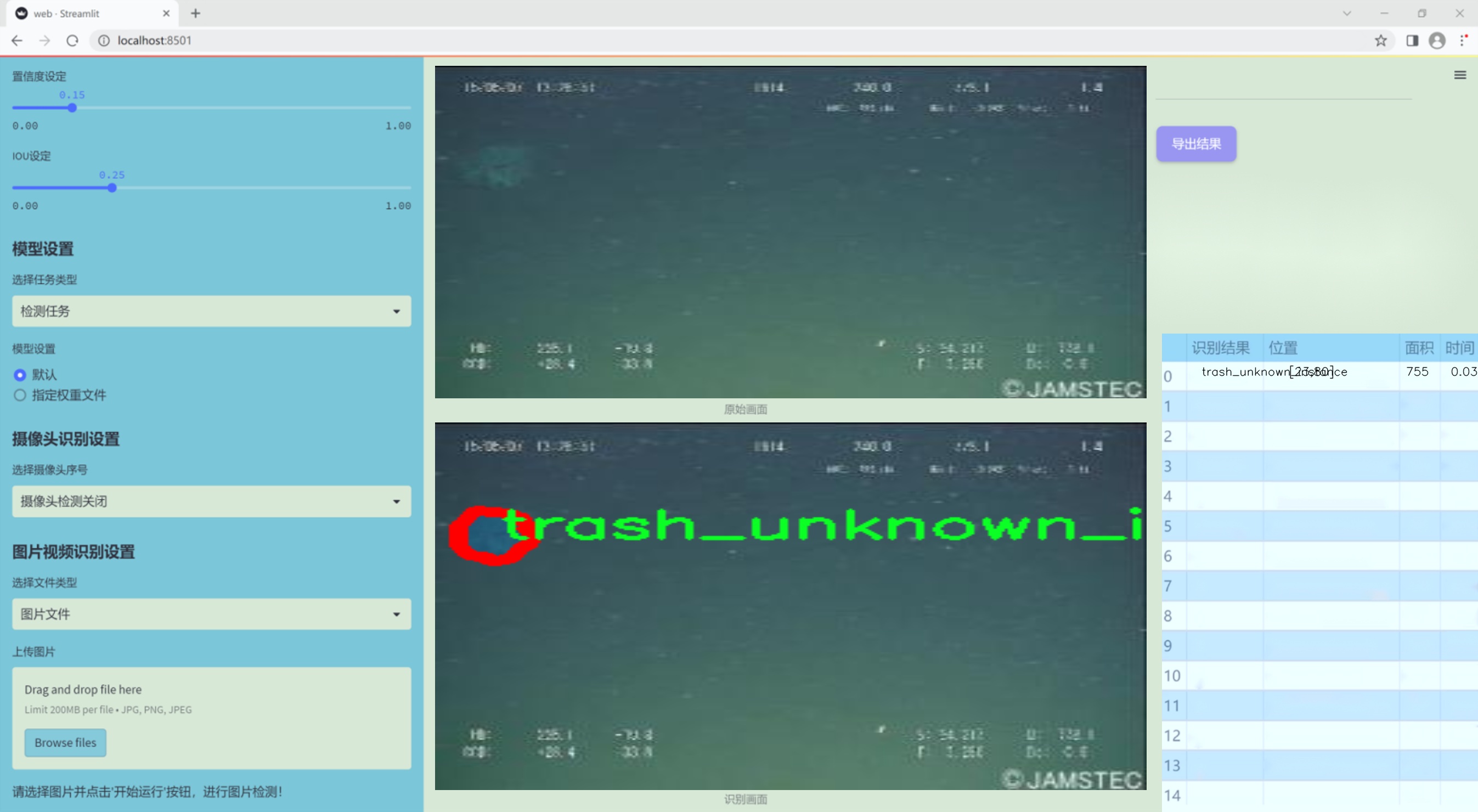The width and height of the screenshot is (1478, 812).
Task: Bookmark this page with star icon
Action: pyautogui.click(x=1380, y=41)
